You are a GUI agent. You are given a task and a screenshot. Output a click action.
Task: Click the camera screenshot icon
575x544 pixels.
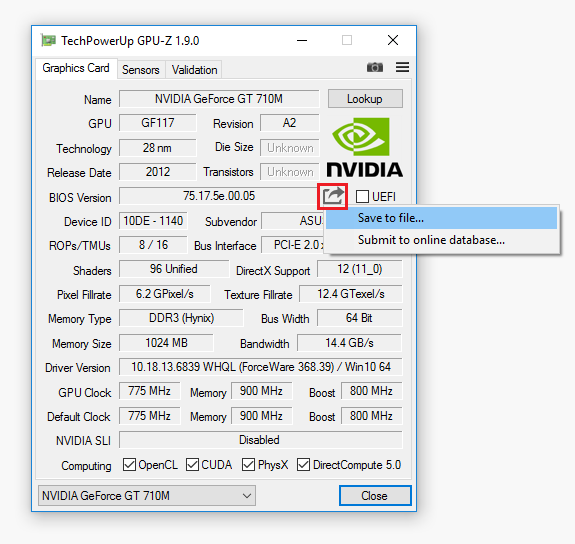coord(375,67)
